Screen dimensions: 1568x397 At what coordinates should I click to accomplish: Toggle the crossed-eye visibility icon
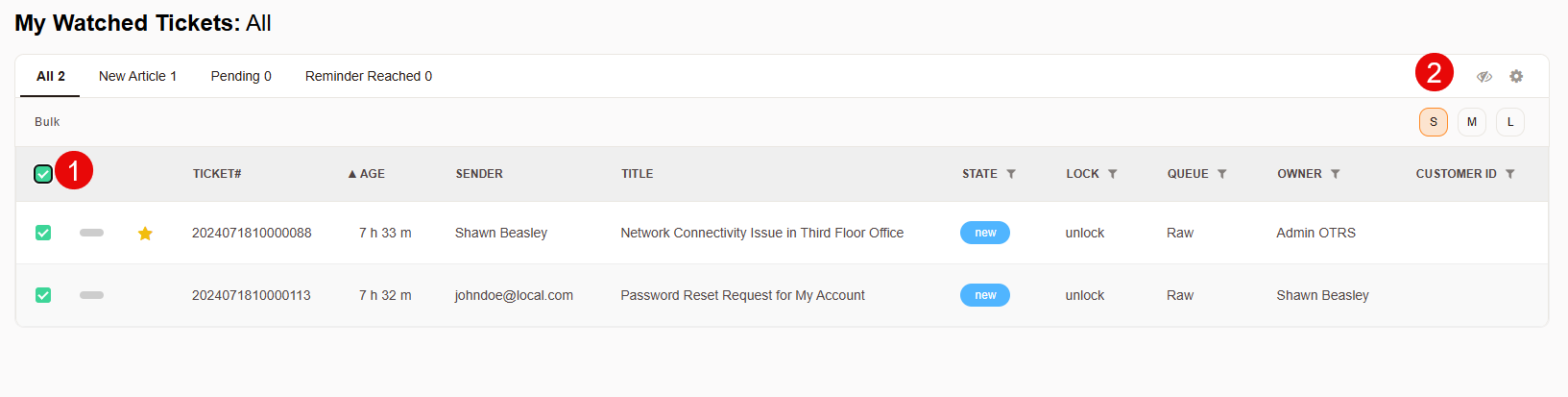coord(1484,76)
